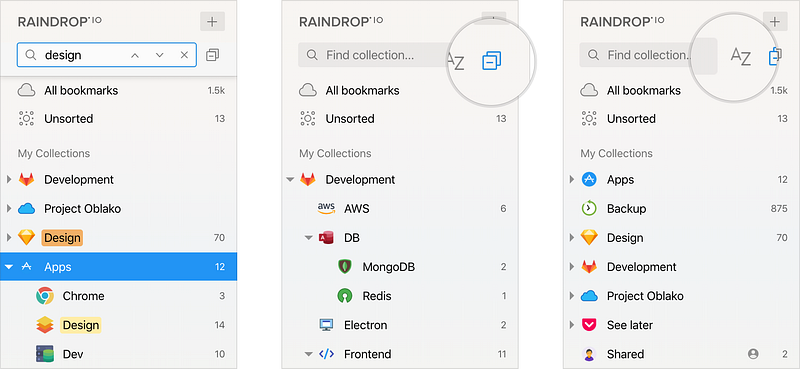Collapse Development in the middle panel
This screenshot has height=369, width=800.
click(x=290, y=180)
